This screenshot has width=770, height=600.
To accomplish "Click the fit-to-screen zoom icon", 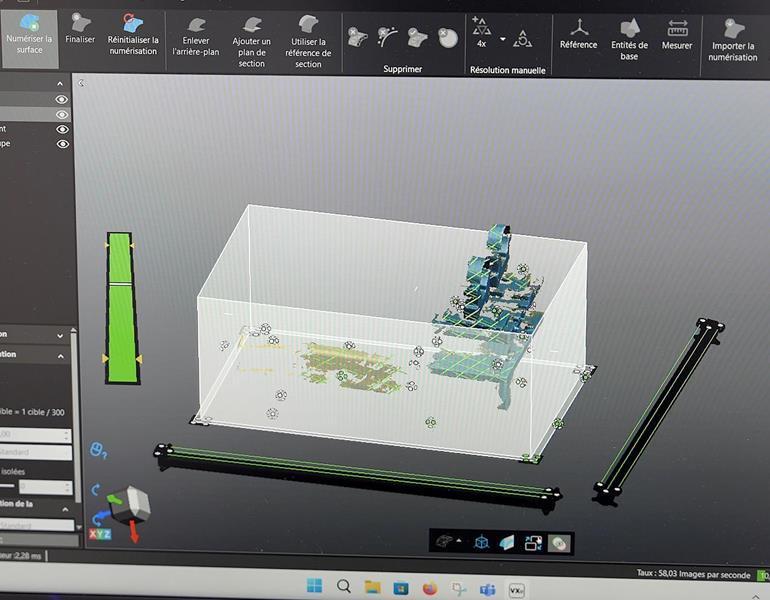I will [533, 543].
